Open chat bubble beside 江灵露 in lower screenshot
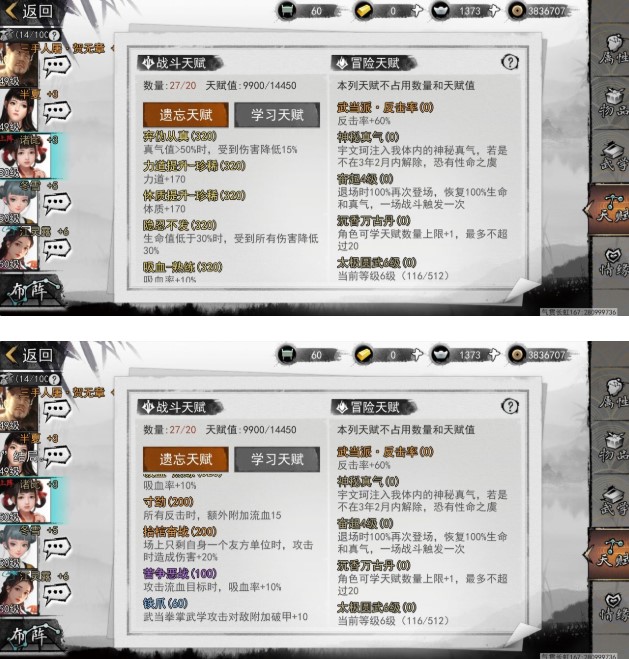This screenshot has height=659, width=629. pyautogui.click(x=57, y=594)
